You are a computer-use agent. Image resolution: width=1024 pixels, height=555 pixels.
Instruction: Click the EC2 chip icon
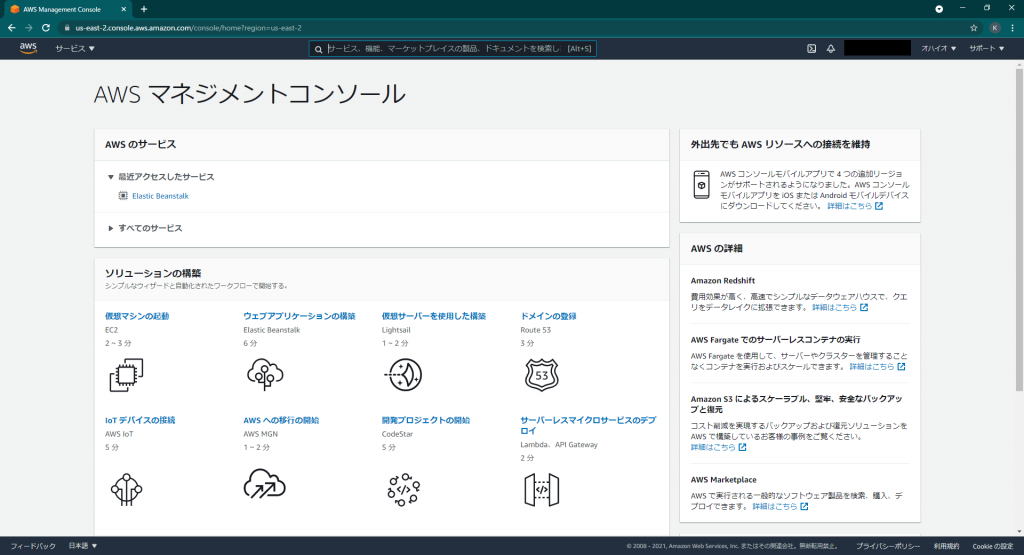point(126,375)
